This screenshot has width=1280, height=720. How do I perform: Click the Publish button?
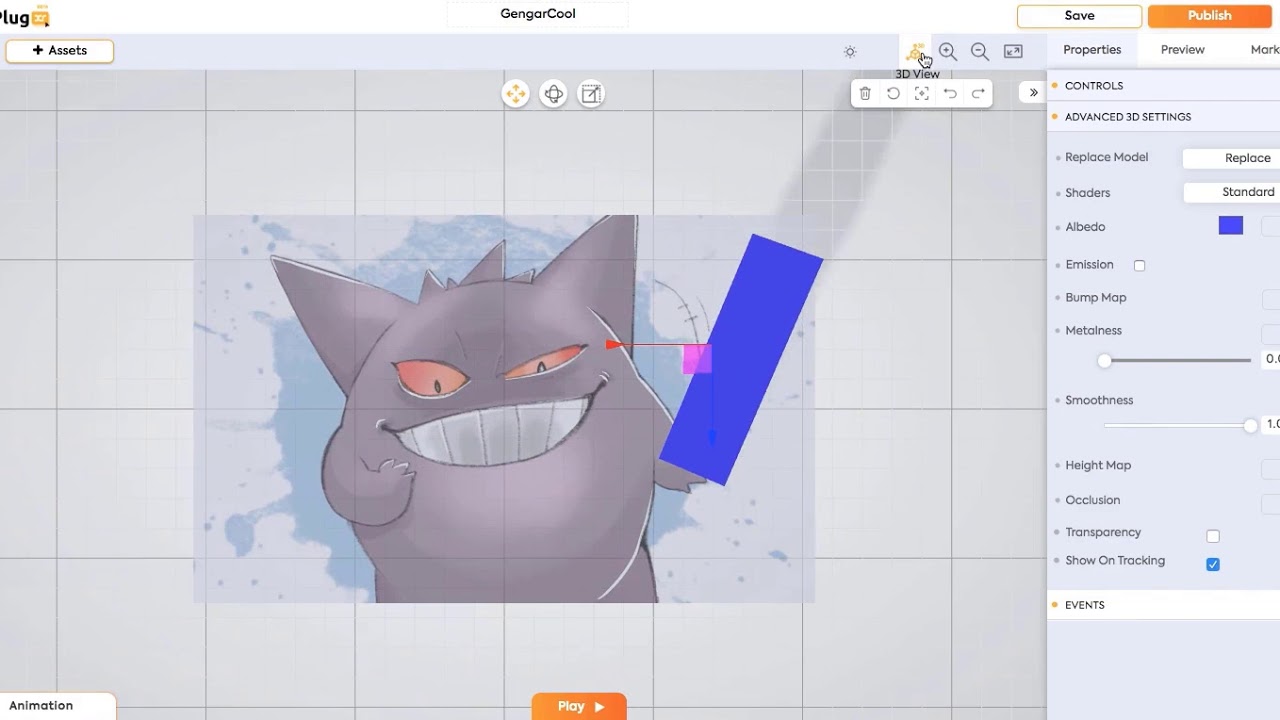(x=1210, y=16)
